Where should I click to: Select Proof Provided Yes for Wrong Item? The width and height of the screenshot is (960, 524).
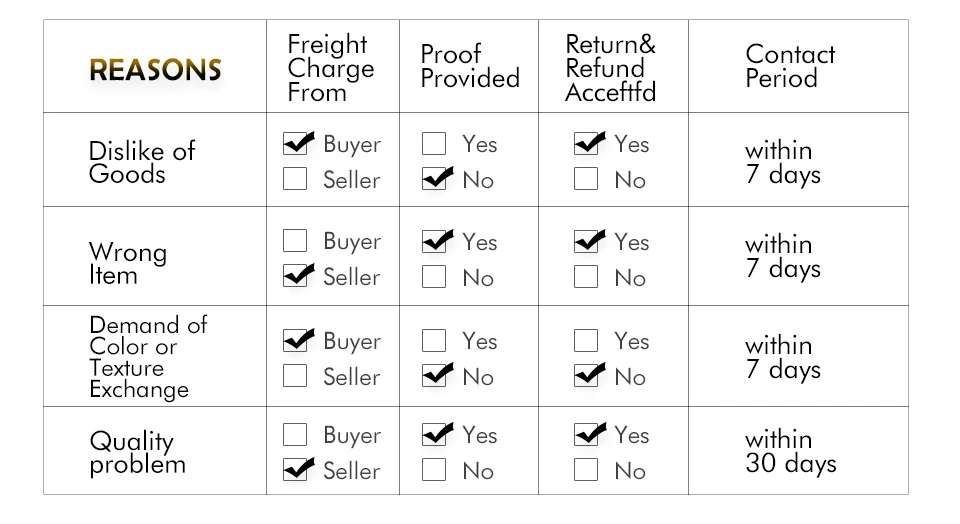tap(434, 241)
